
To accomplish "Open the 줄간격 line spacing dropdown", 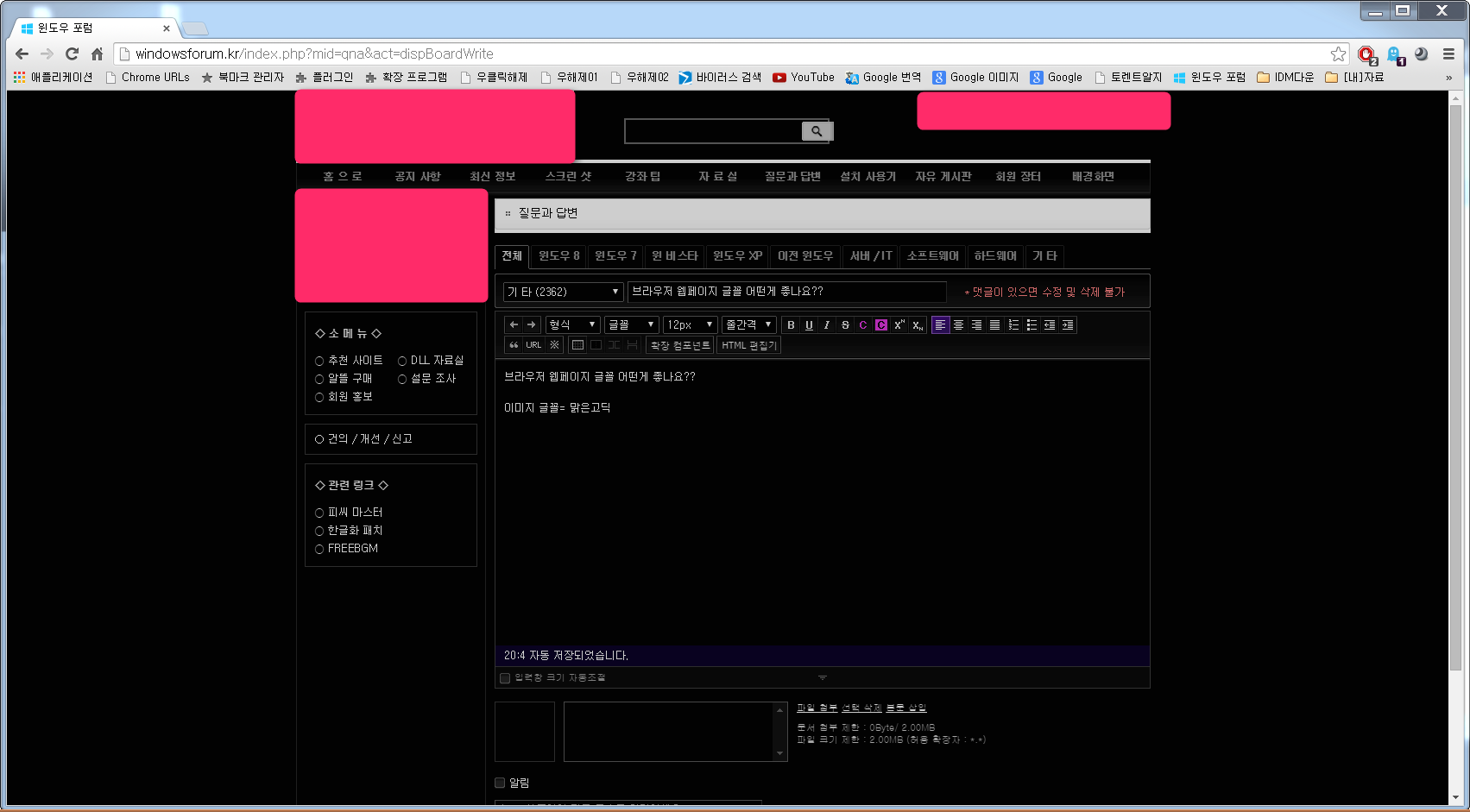I will coord(748,324).
